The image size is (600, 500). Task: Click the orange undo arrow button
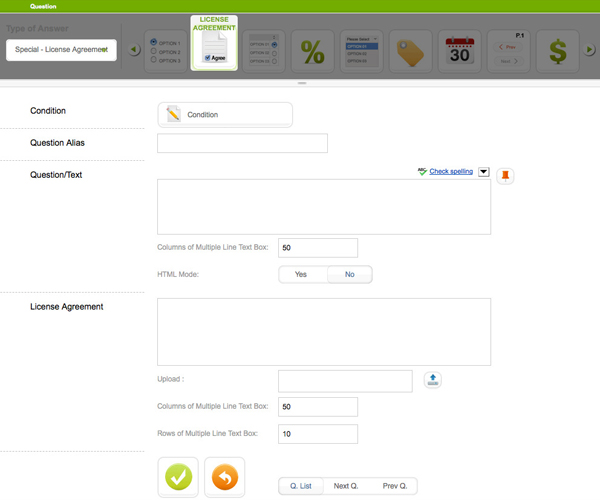[224, 477]
